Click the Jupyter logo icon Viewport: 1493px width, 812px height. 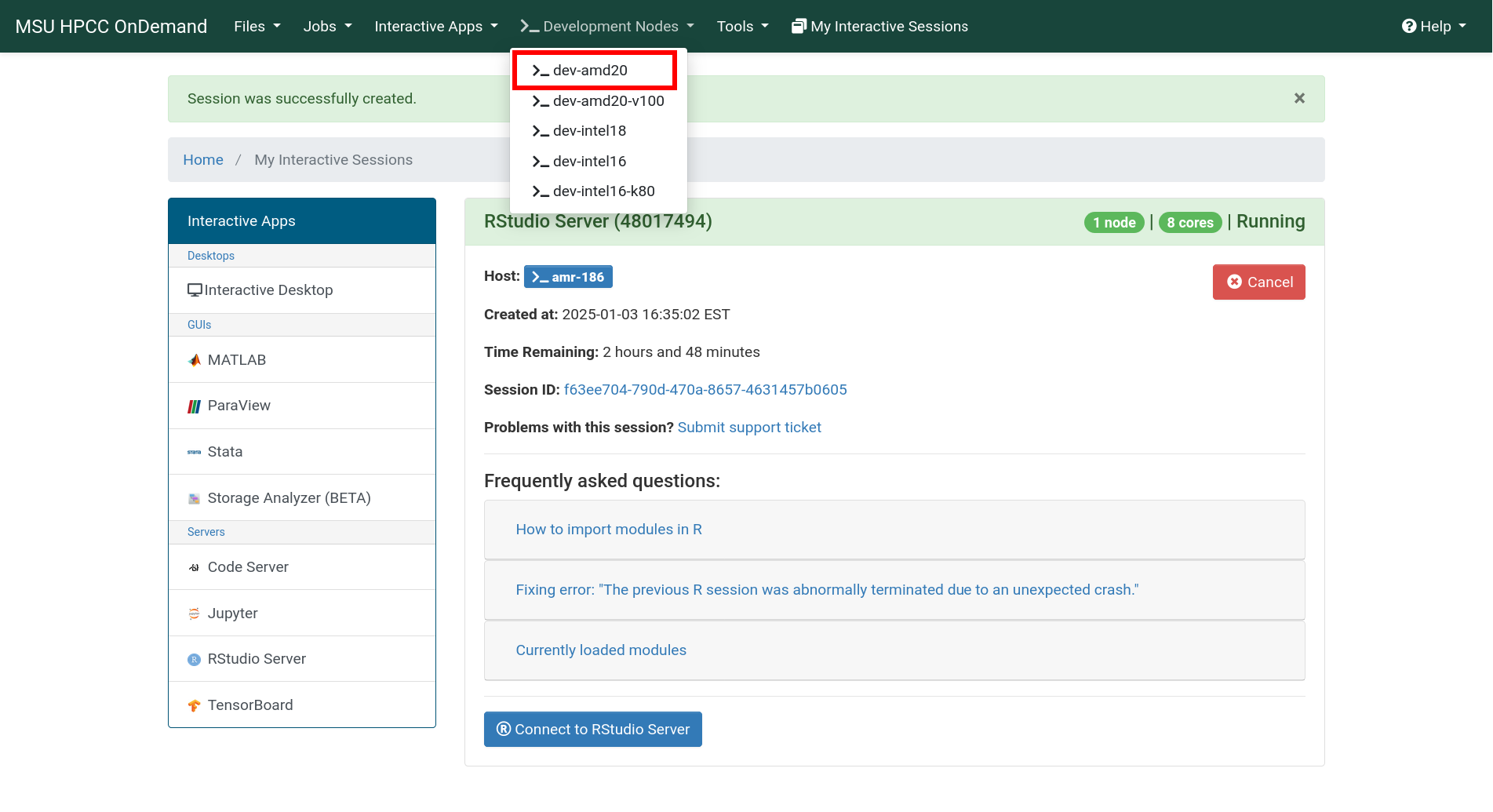(x=195, y=614)
